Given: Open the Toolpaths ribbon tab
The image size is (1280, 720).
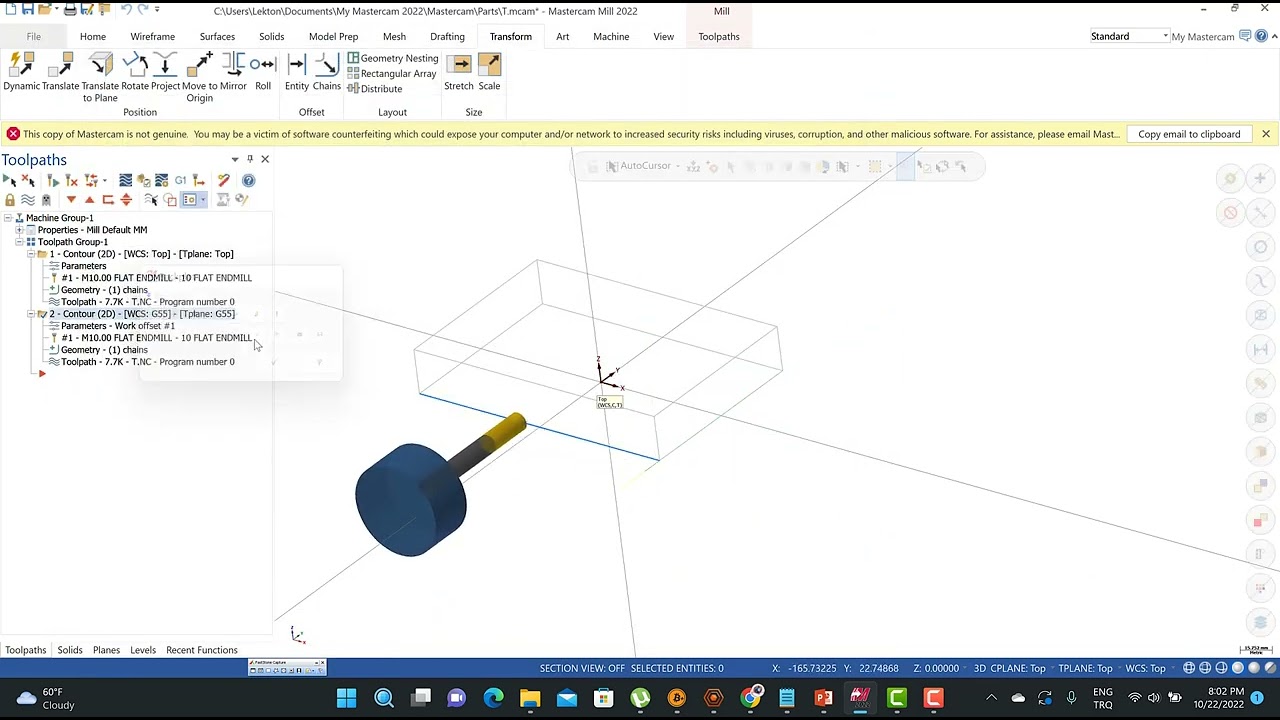Looking at the screenshot, I should 719,37.
